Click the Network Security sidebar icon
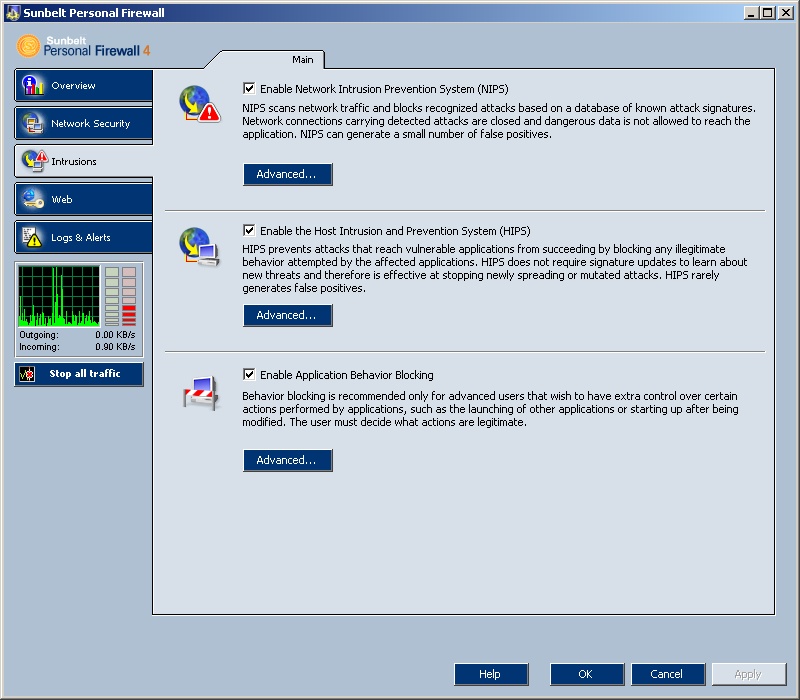800x700 pixels. pyautogui.click(x=34, y=124)
